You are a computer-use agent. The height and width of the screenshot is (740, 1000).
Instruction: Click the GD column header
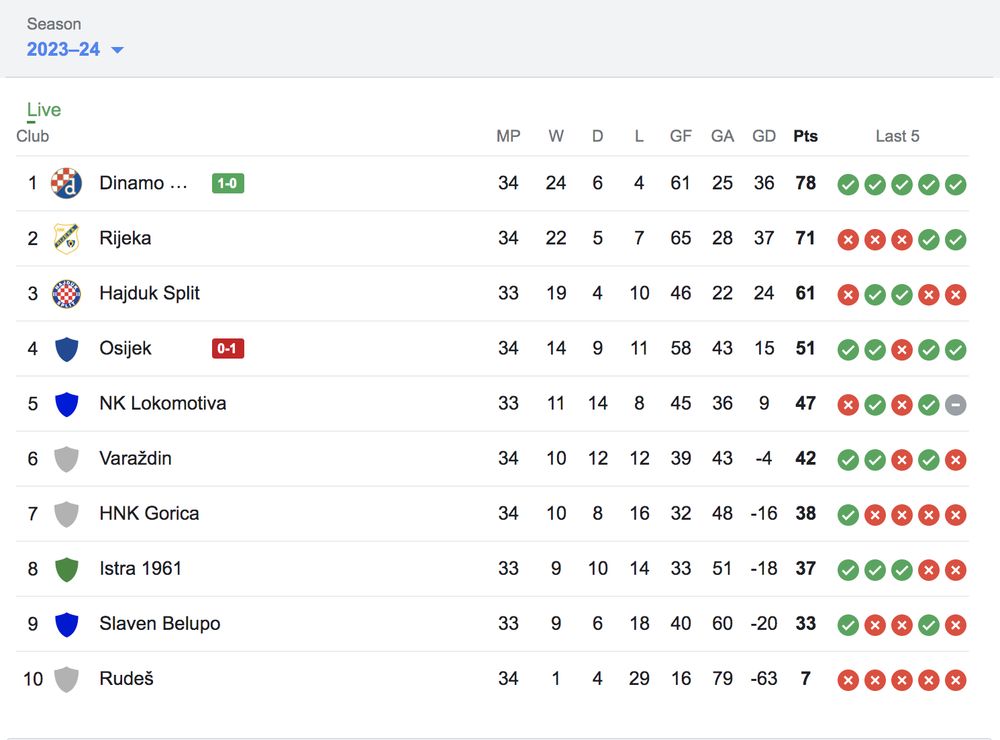[x=764, y=136]
